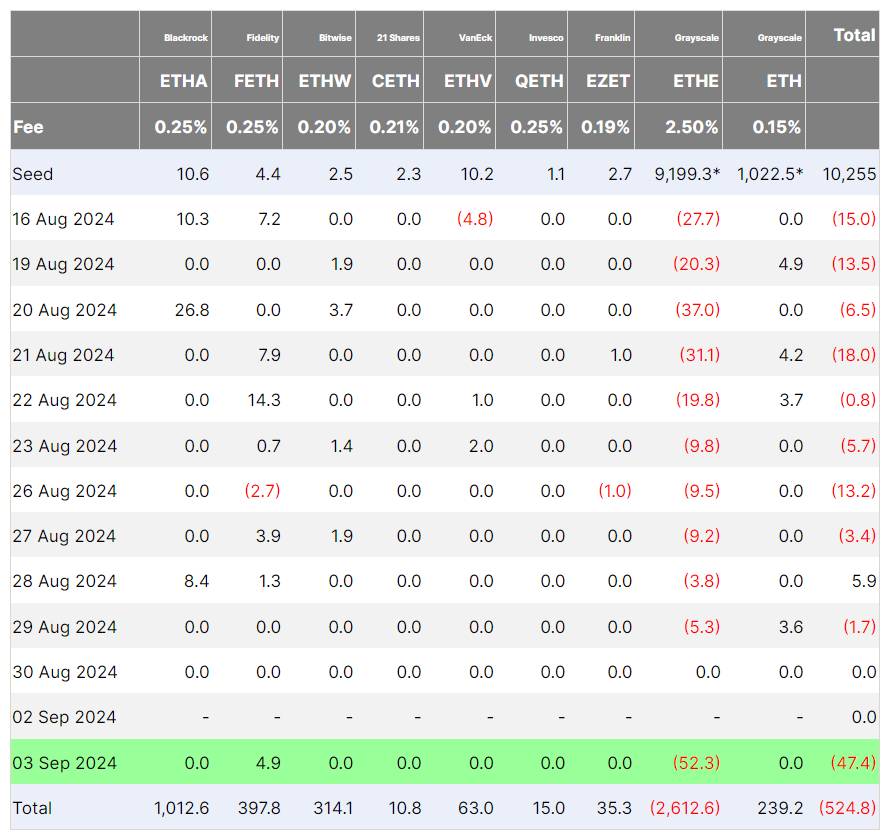Image resolution: width=889 pixels, height=839 pixels.
Task: Select the 0.19% Franklin fee cell
Action: [605, 127]
